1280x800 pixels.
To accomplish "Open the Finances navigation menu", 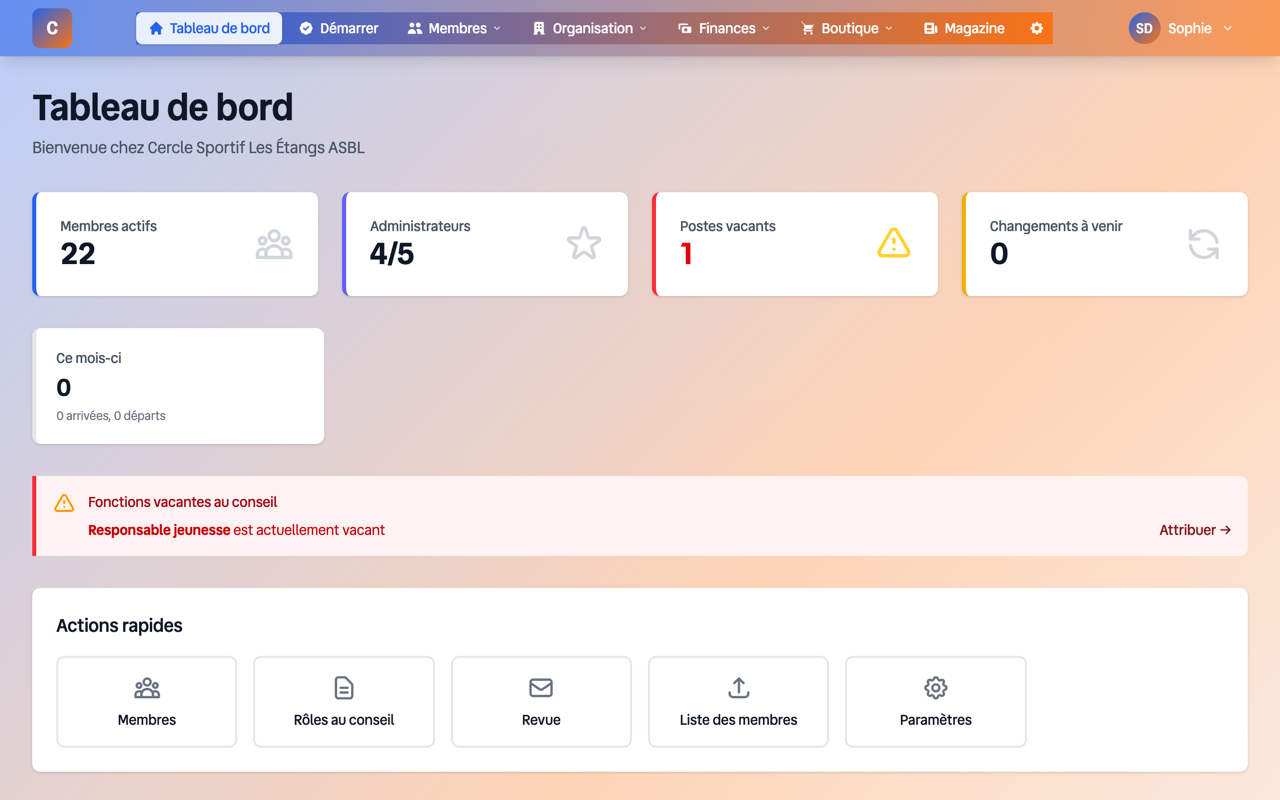I will point(725,28).
